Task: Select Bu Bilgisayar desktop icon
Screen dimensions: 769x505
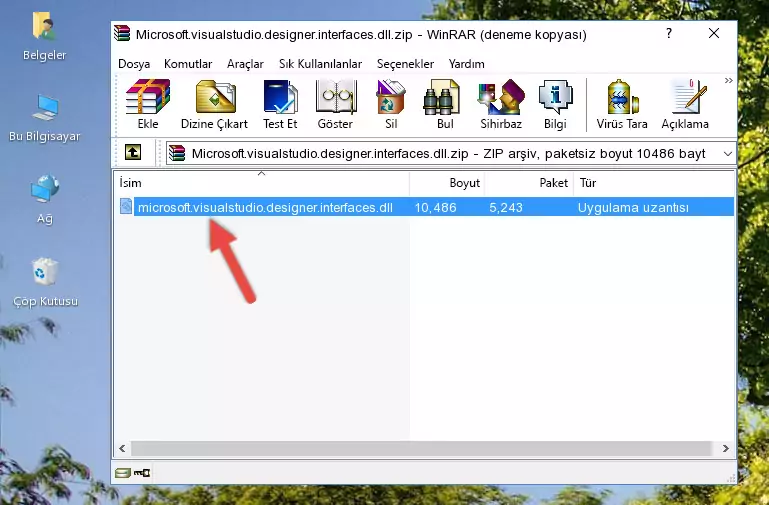Action: click(45, 118)
